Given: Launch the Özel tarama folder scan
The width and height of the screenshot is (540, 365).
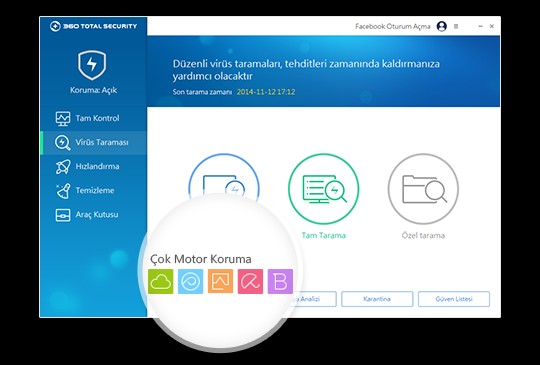Looking at the screenshot, I should pos(423,189).
